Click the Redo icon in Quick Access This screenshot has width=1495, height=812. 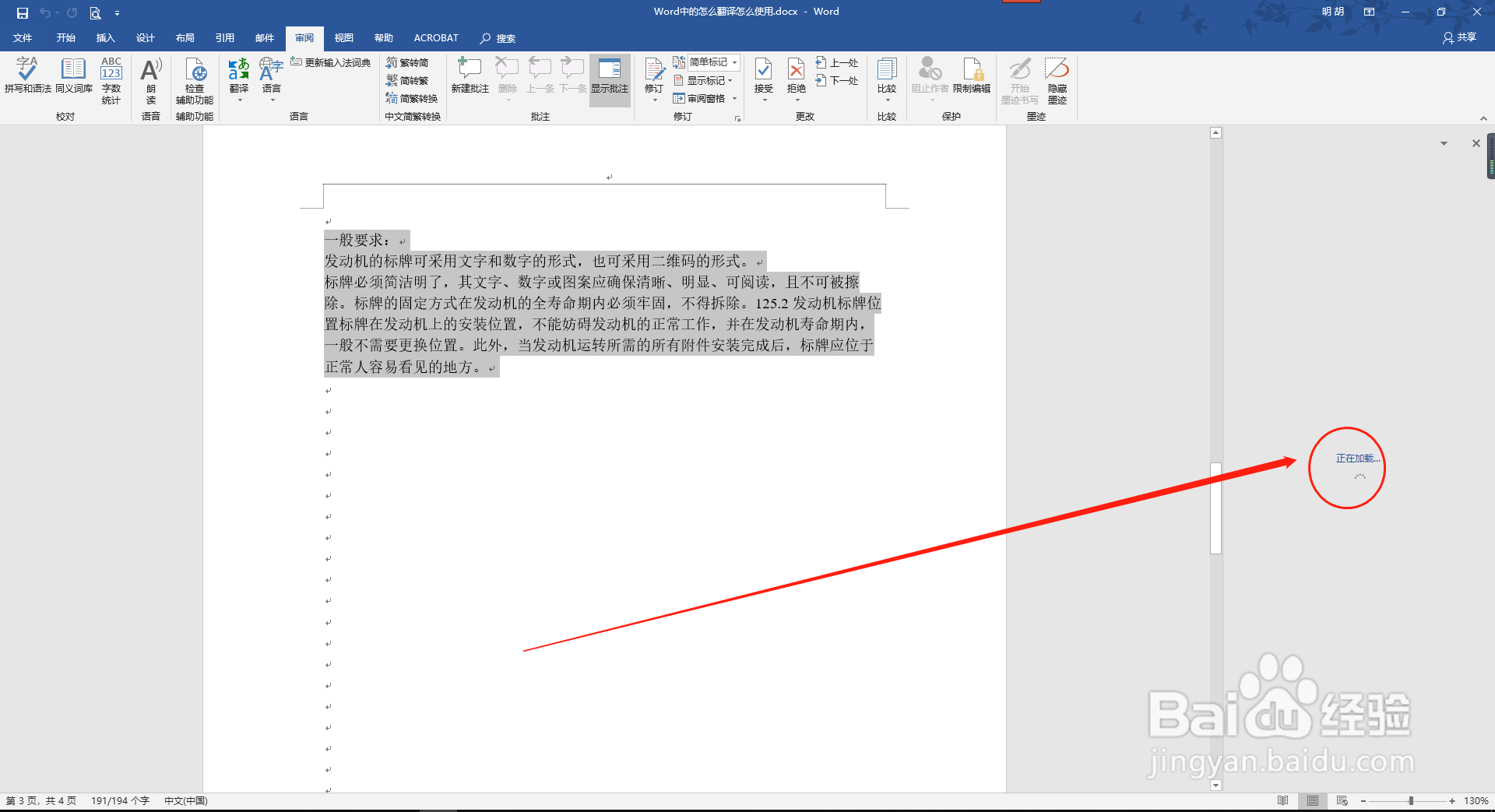coord(72,12)
